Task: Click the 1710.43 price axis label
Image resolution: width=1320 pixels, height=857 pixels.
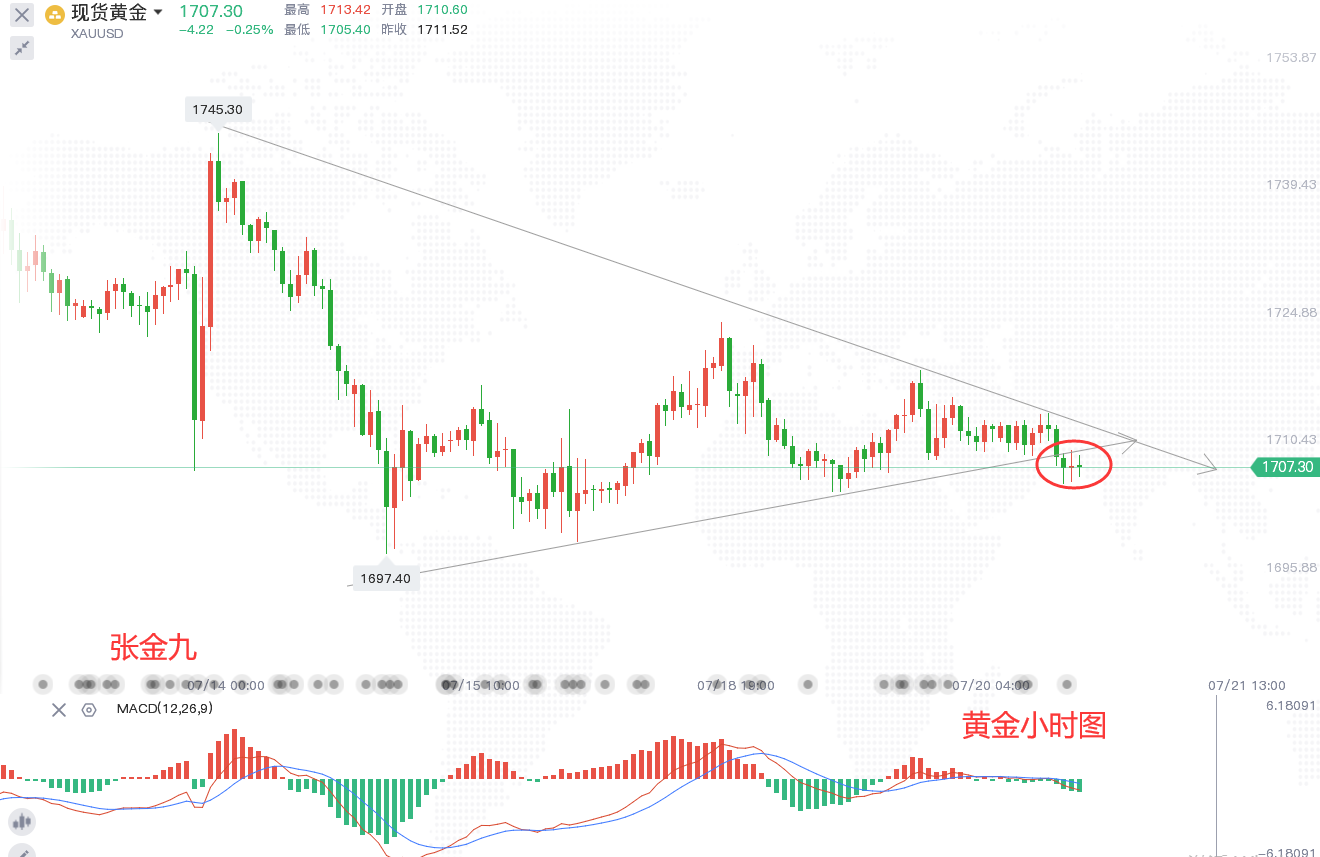Action: [x=1290, y=440]
